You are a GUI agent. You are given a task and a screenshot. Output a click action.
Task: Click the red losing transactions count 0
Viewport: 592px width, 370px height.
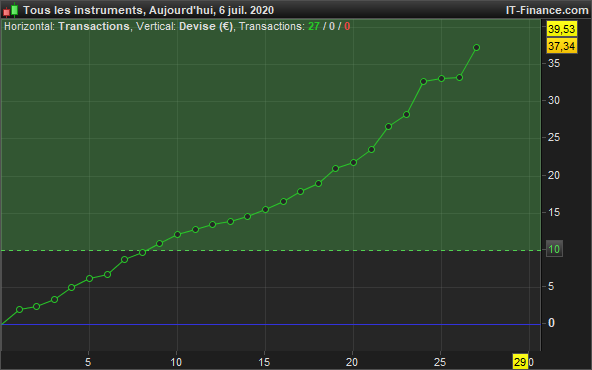tap(347, 26)
